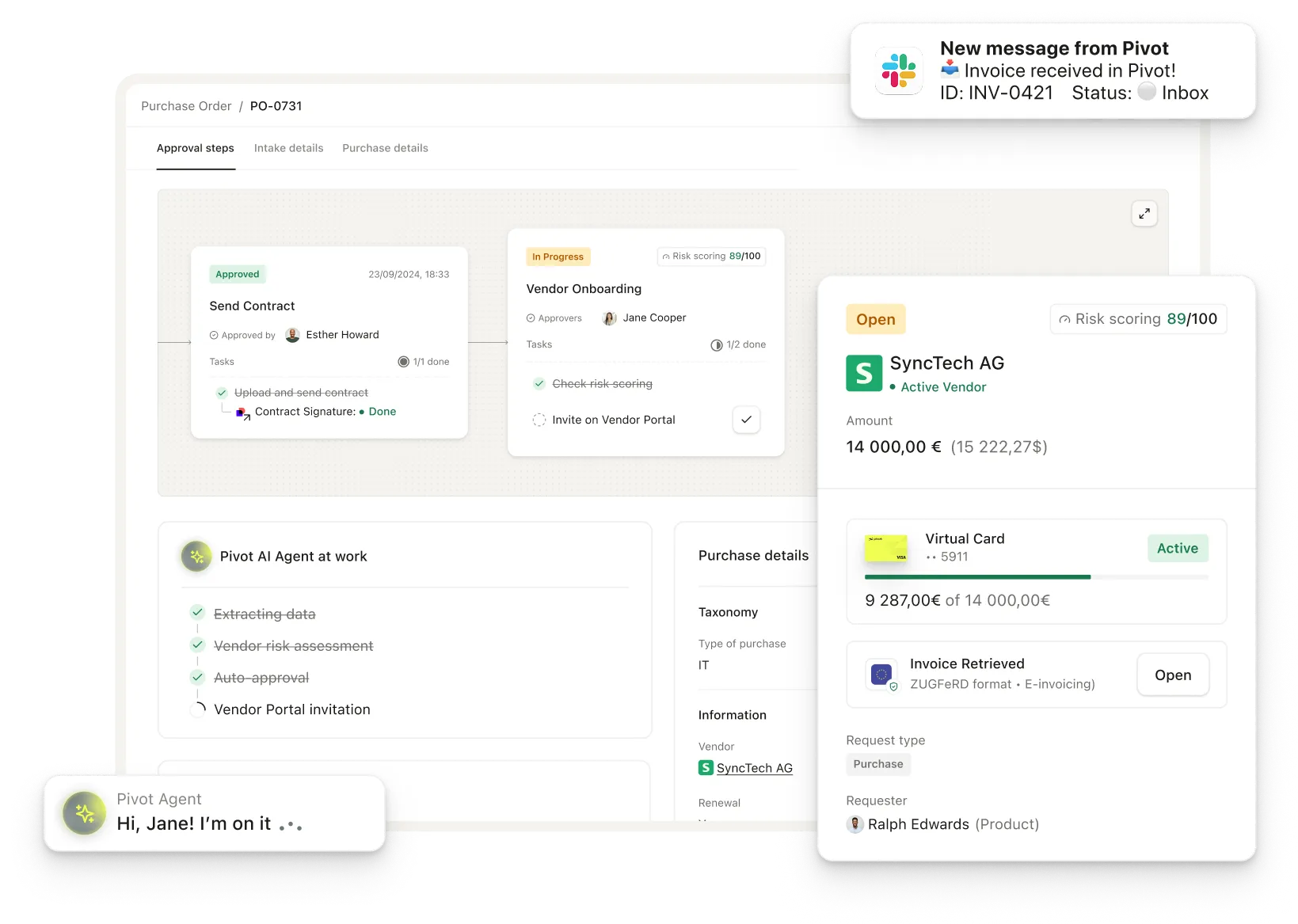
Task: Click Jane Cooper's avatar
Action: pyautogui.click(x=609, y=318)
